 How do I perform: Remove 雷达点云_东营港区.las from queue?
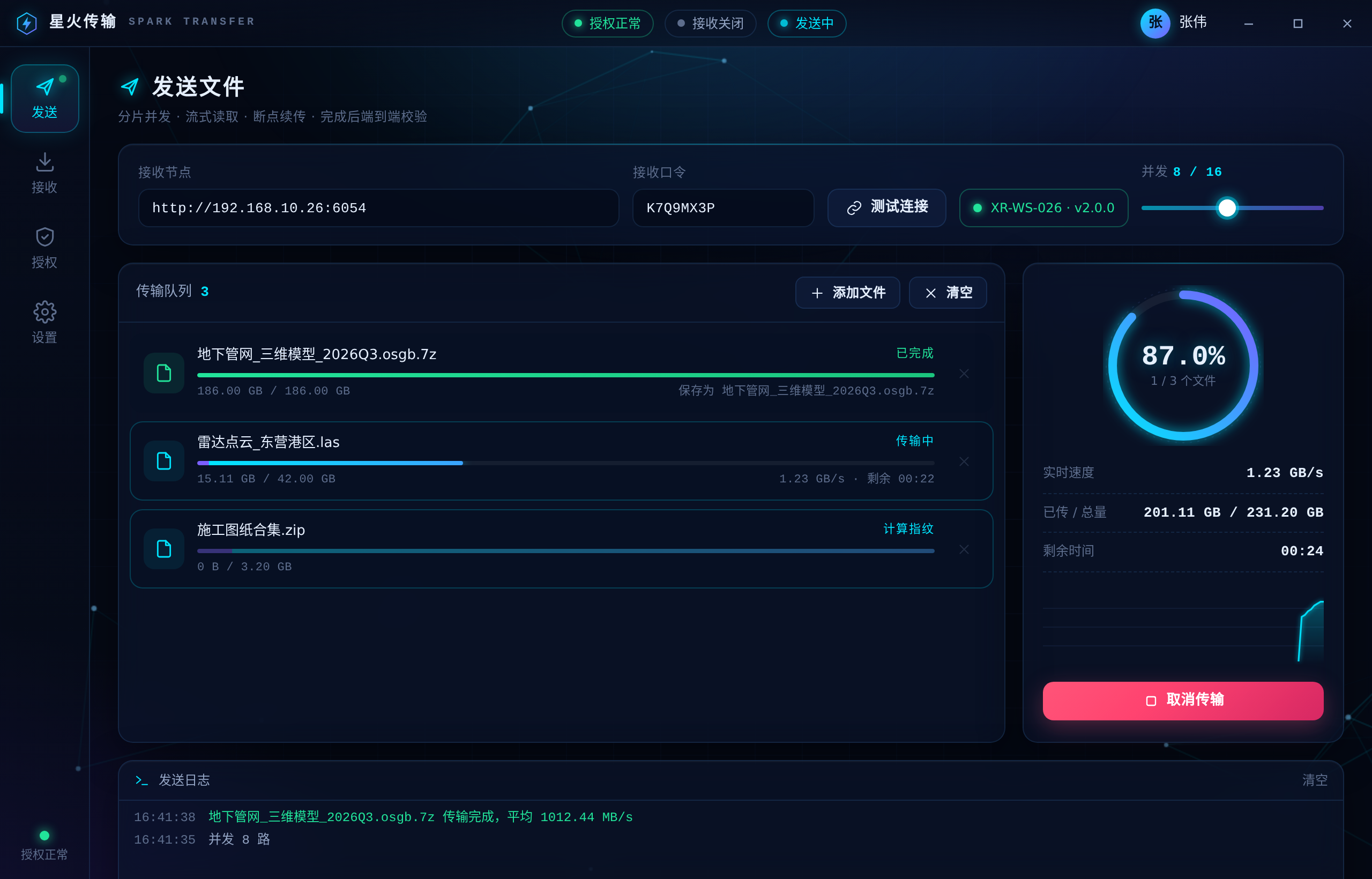click(x=964, y=462)
